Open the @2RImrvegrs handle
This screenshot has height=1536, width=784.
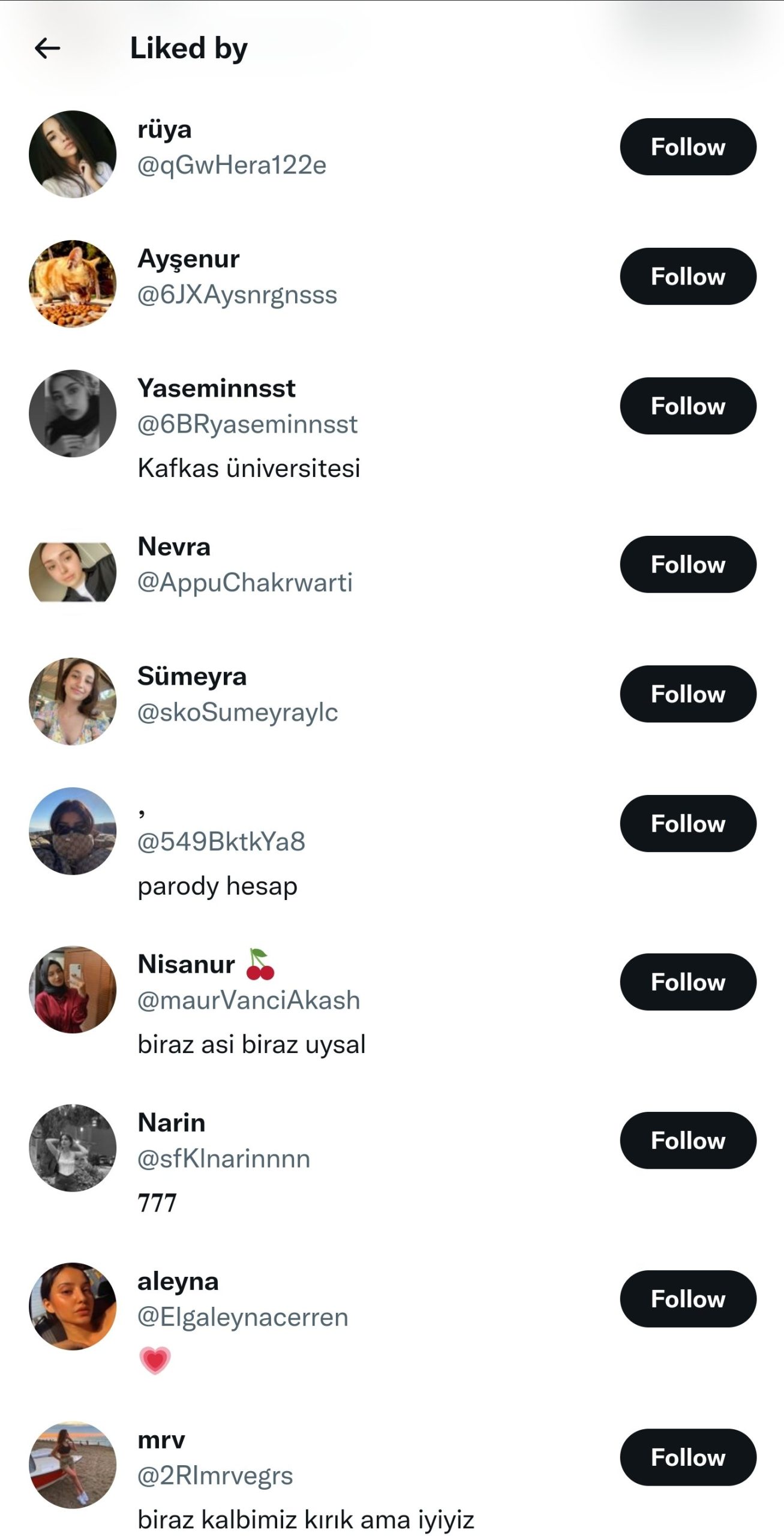tap(215, 1476)
